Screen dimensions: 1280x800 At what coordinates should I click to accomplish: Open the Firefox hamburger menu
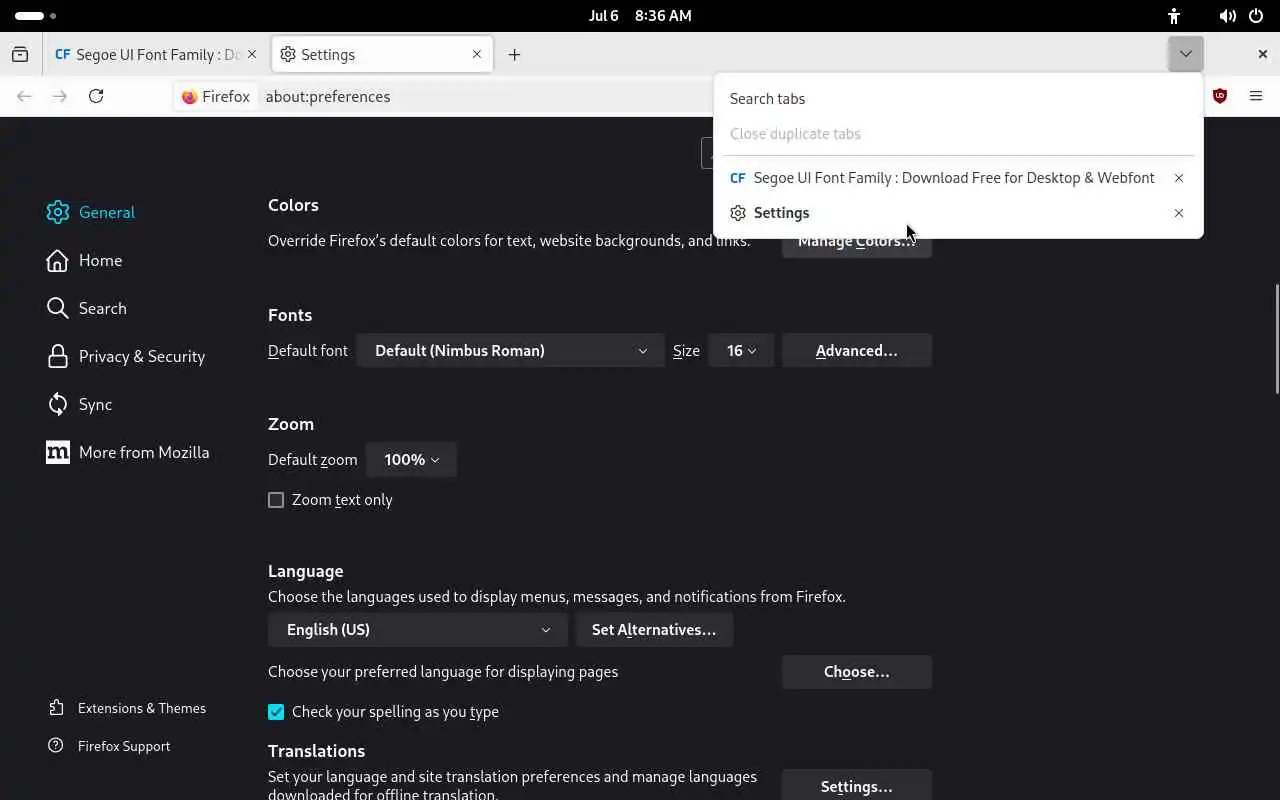1256,96
